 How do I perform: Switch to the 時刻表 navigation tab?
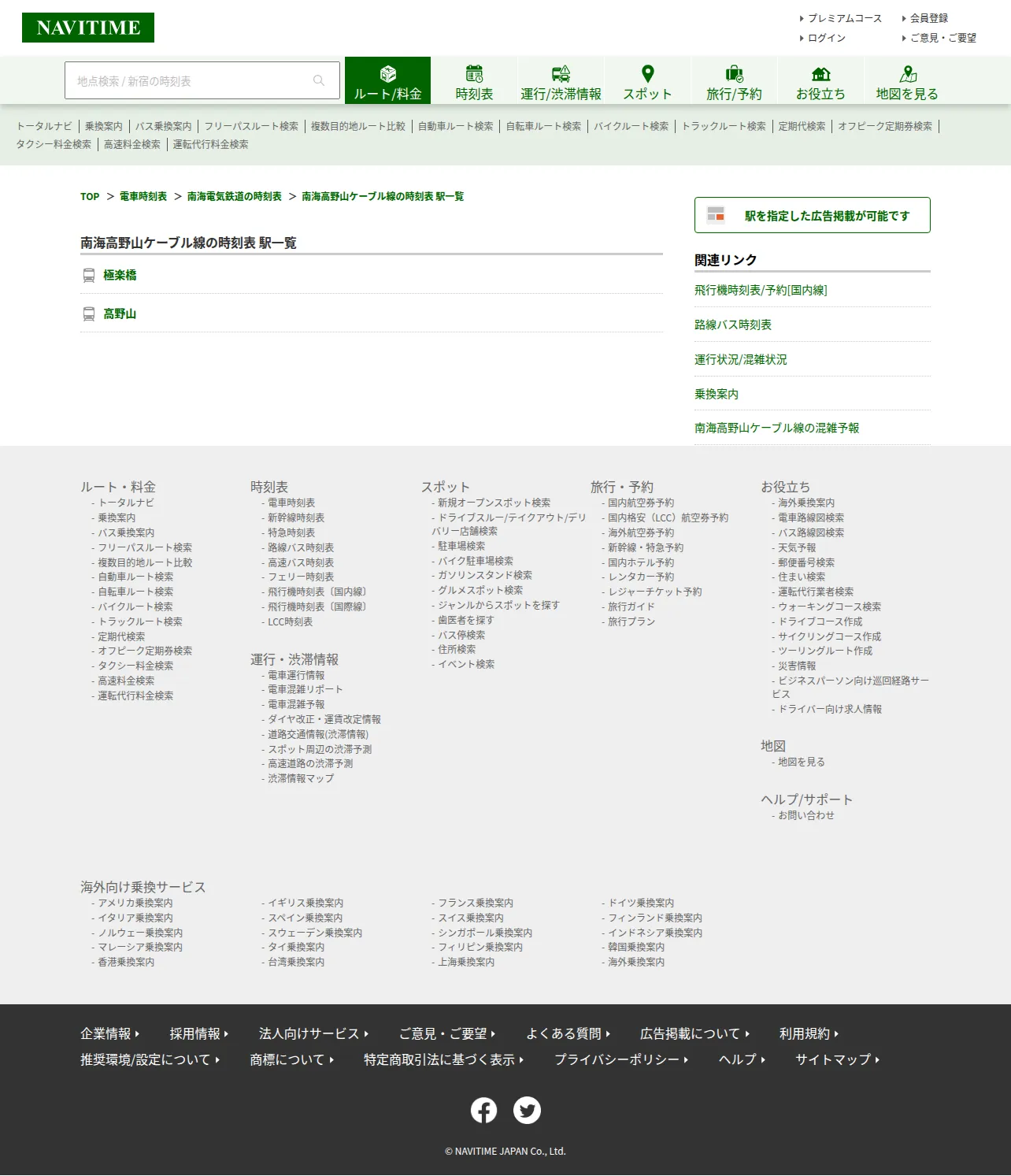tap(474, 80)
